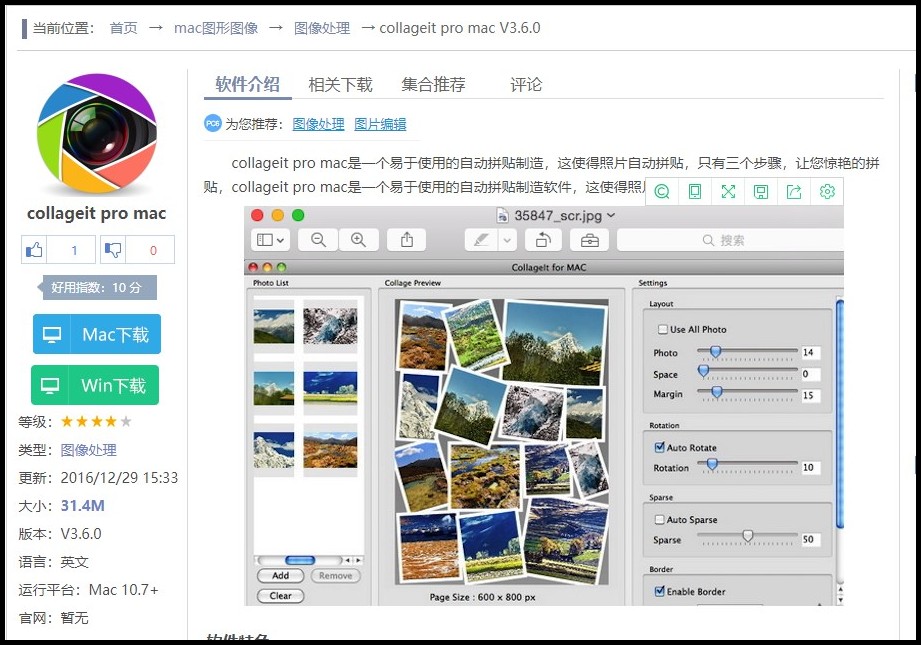Click the toolbox icon in Preview toolbar
921x645 pixels.
(590, 240)
